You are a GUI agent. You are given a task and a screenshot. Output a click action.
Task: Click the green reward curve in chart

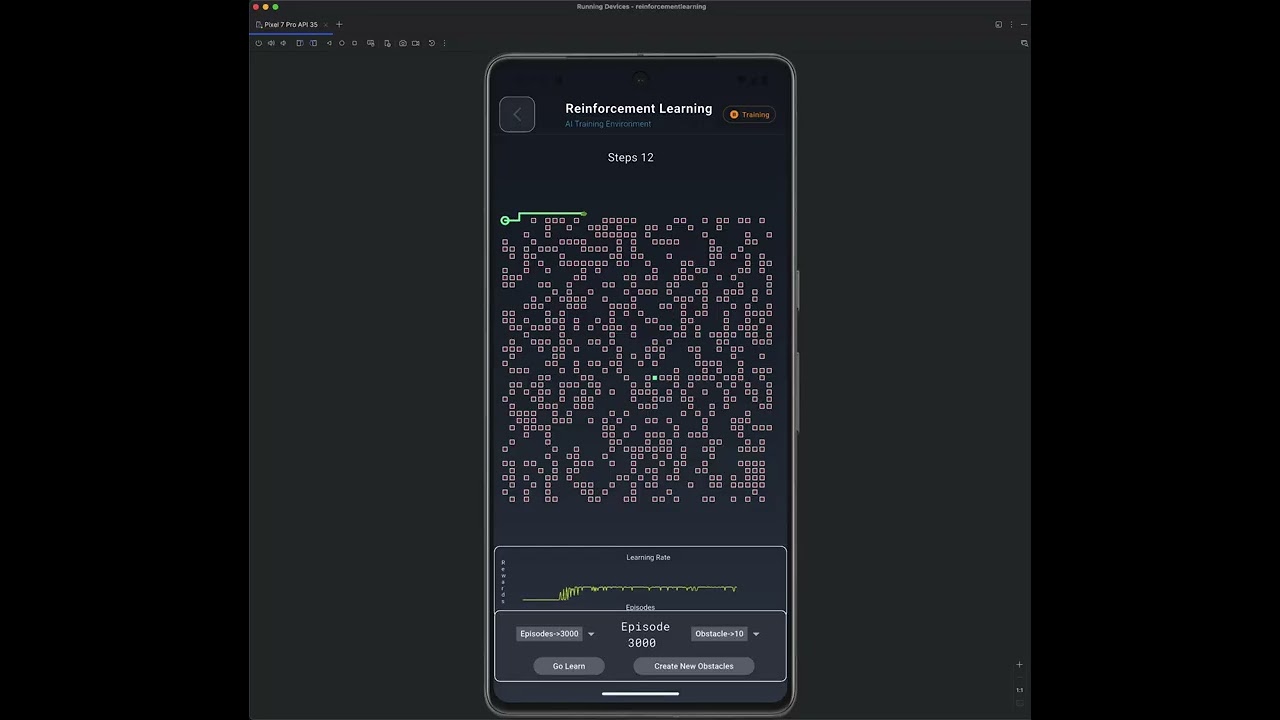[630, 591]
